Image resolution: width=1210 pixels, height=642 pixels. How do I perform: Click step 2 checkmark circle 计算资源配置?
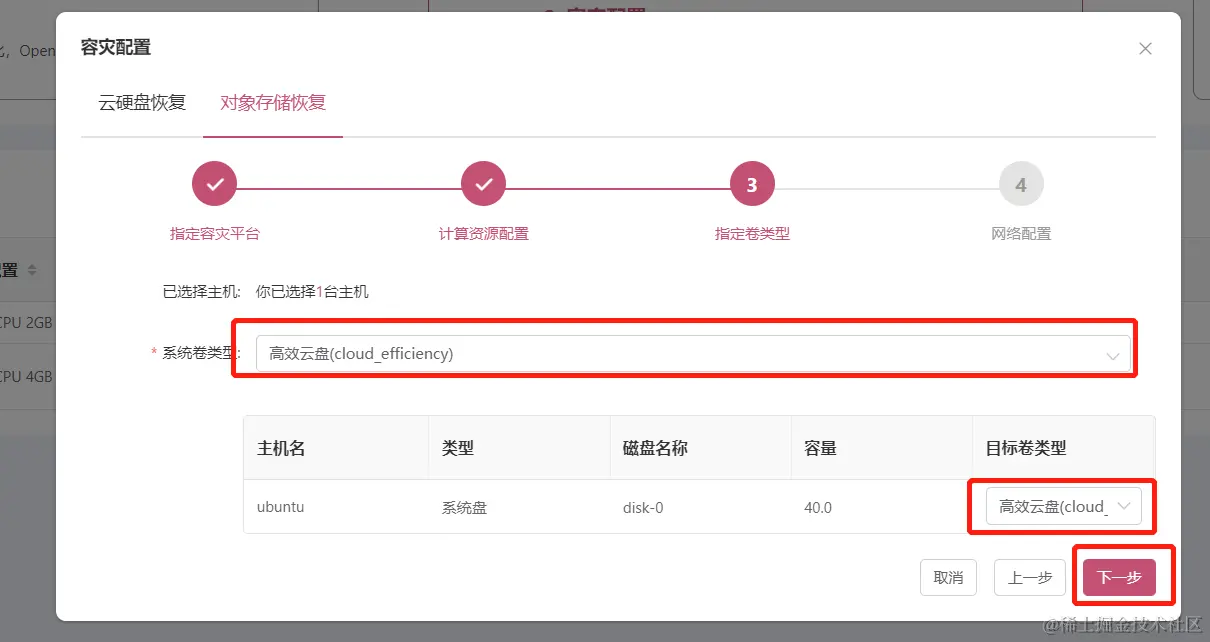point(483,184)
